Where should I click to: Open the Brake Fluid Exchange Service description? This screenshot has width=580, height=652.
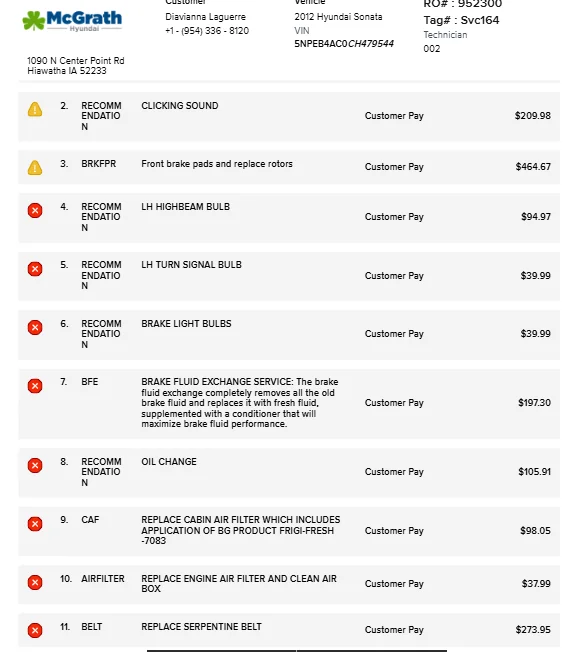tap(239, 403)
